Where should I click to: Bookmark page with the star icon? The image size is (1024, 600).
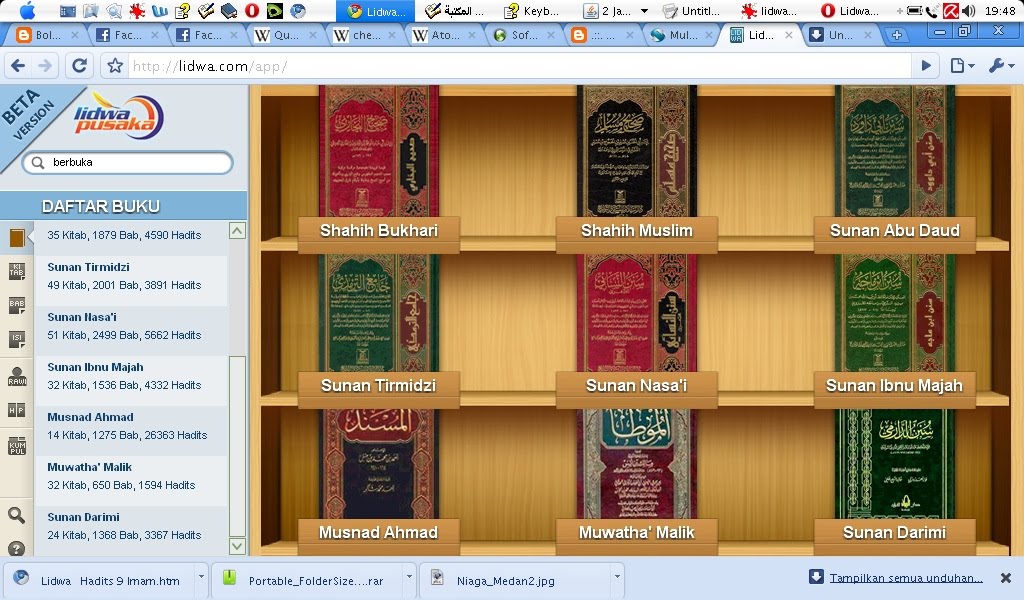coord(115,66)
